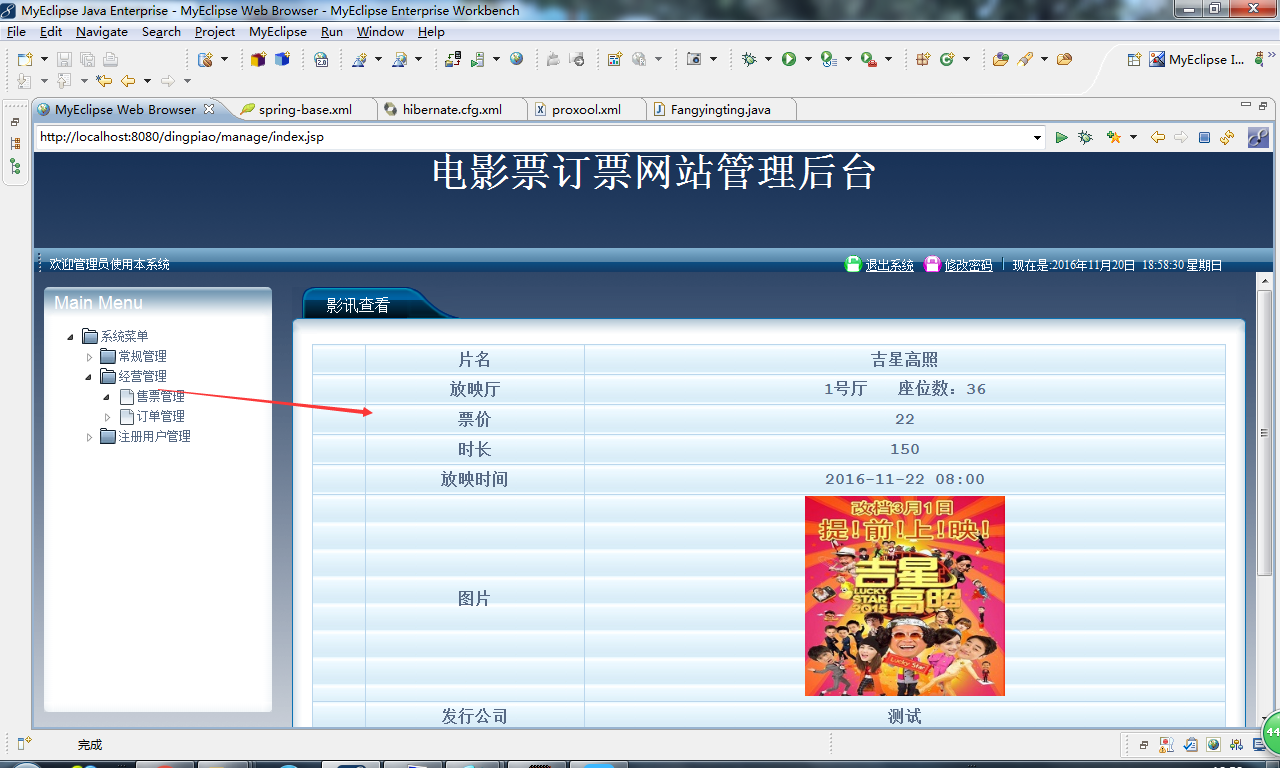
Task: Expand the 订单管理 tree node
Action: pyautogui.click(x=107, y=417)
